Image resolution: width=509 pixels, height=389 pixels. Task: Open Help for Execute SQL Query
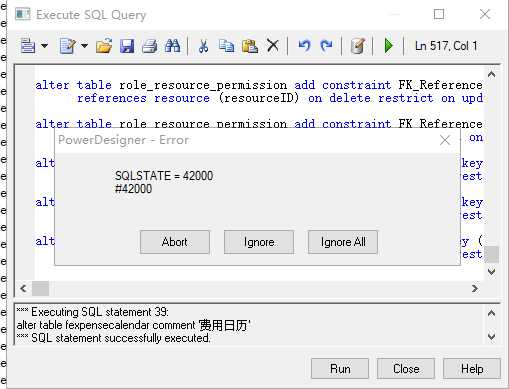click(472, 369)
